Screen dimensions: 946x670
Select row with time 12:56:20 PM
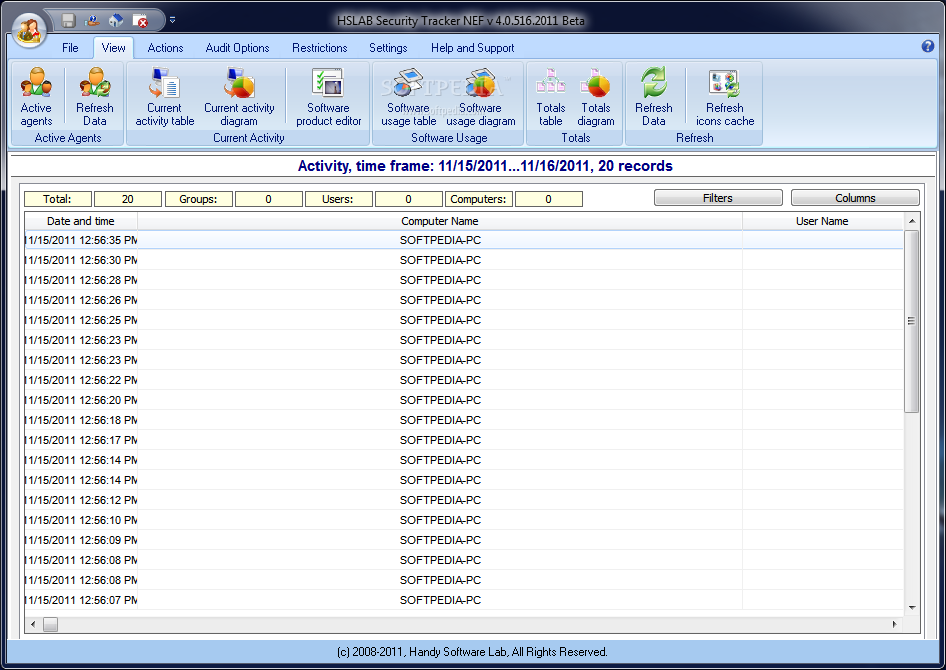click(464, 400)
